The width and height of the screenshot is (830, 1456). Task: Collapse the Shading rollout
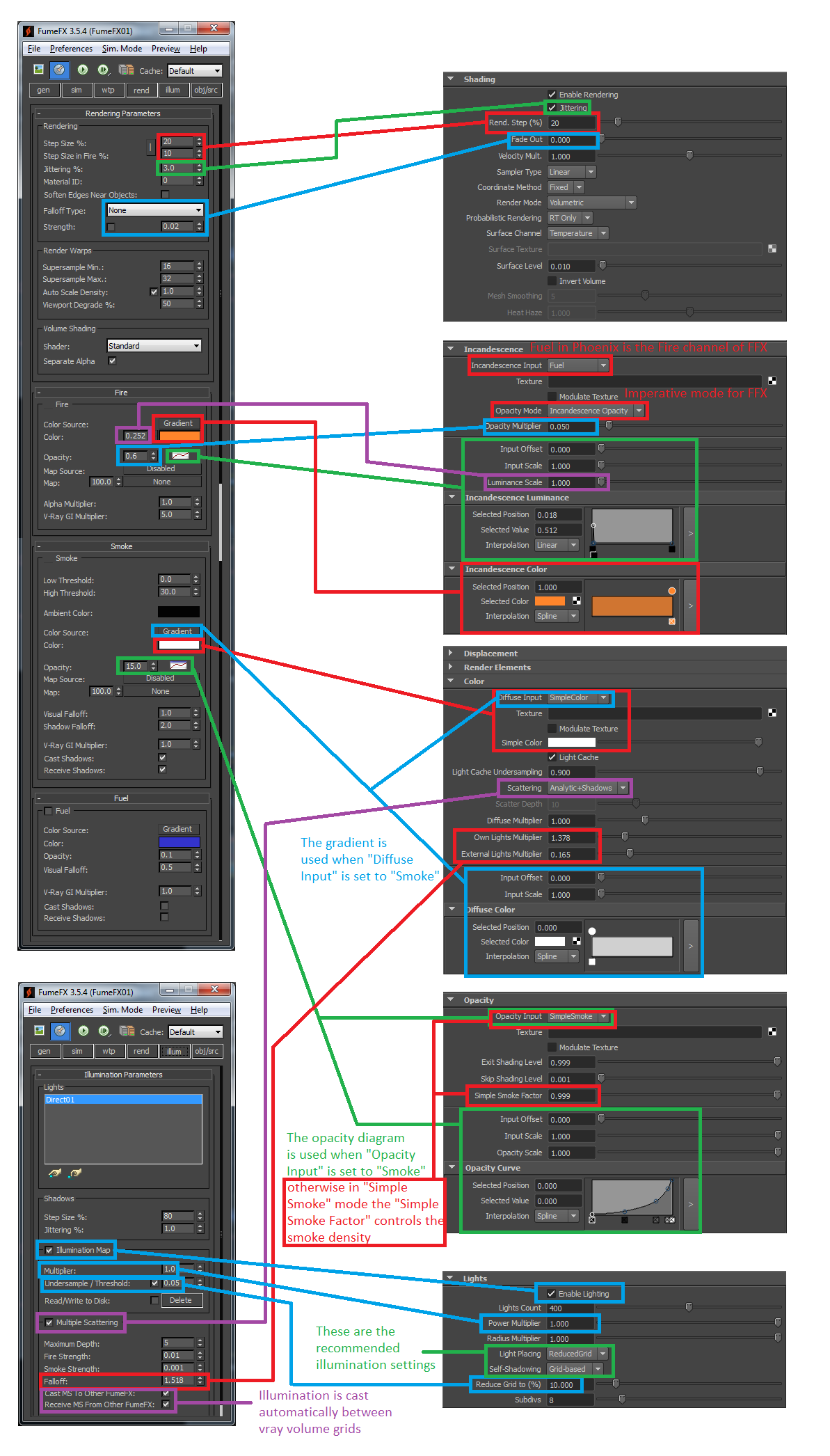451,79
